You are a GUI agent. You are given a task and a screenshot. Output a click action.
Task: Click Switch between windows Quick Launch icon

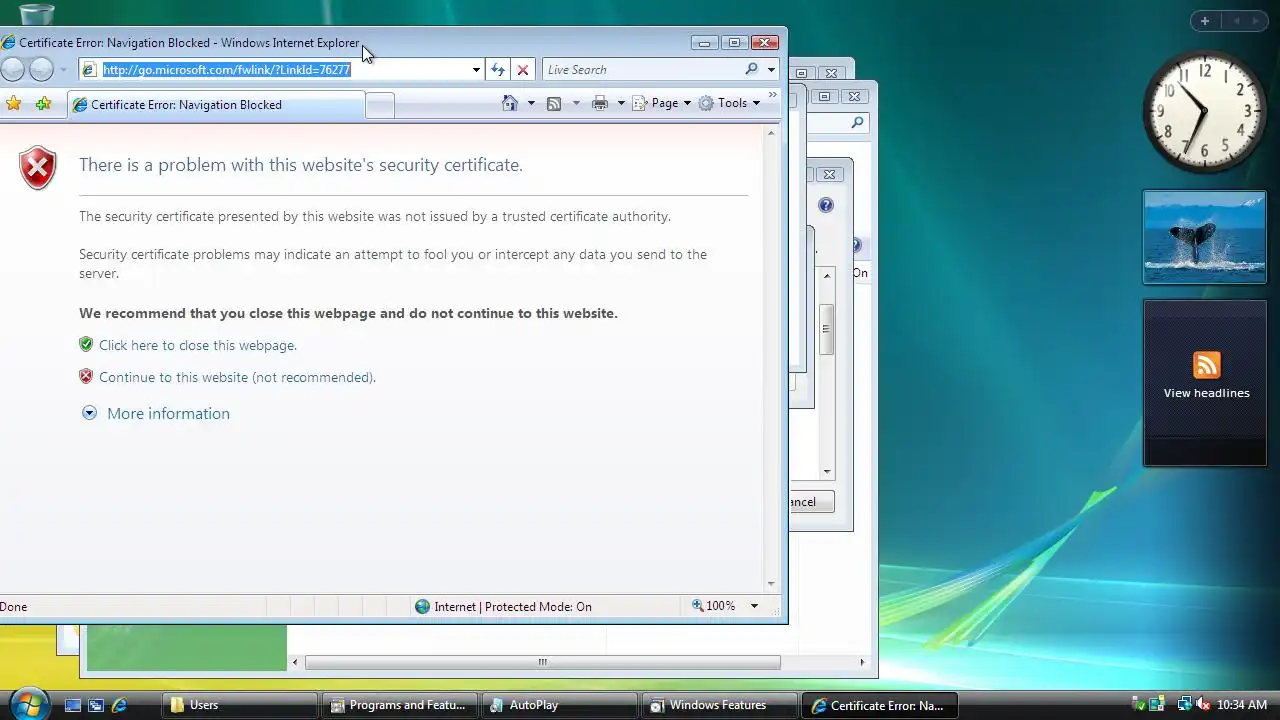point(96,705)
